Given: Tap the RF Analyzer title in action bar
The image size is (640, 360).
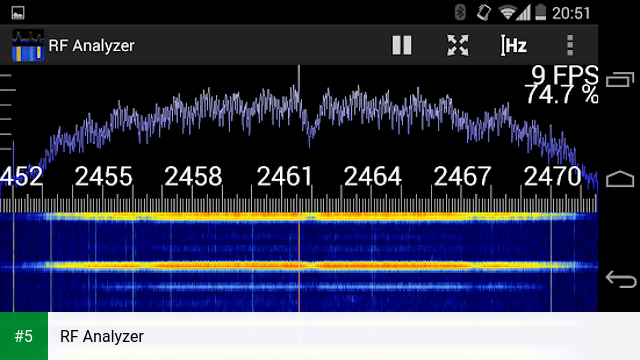Looking at the screenshot, I should click(91, 45).
